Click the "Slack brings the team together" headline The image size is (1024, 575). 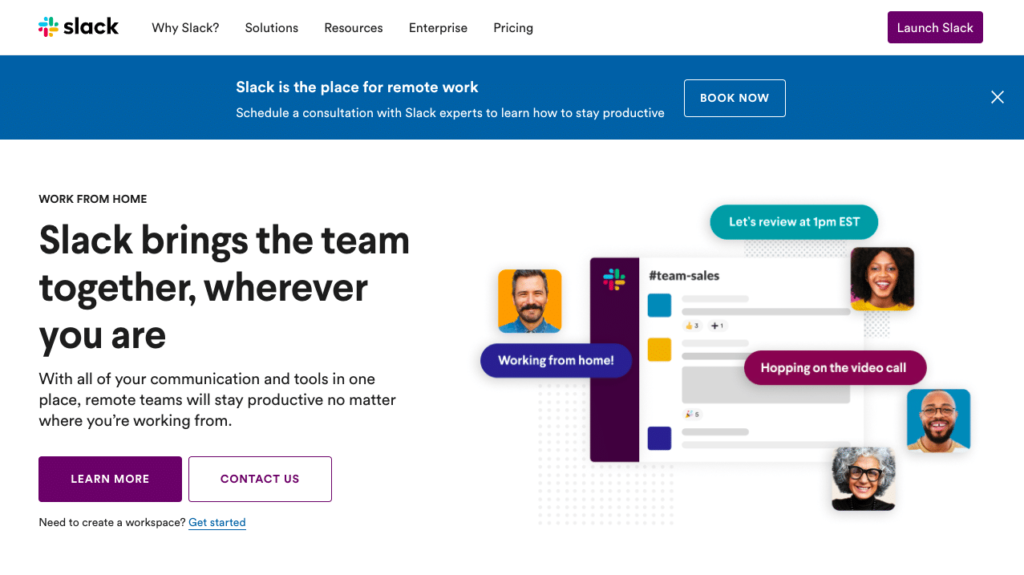[x=224, y=288]
